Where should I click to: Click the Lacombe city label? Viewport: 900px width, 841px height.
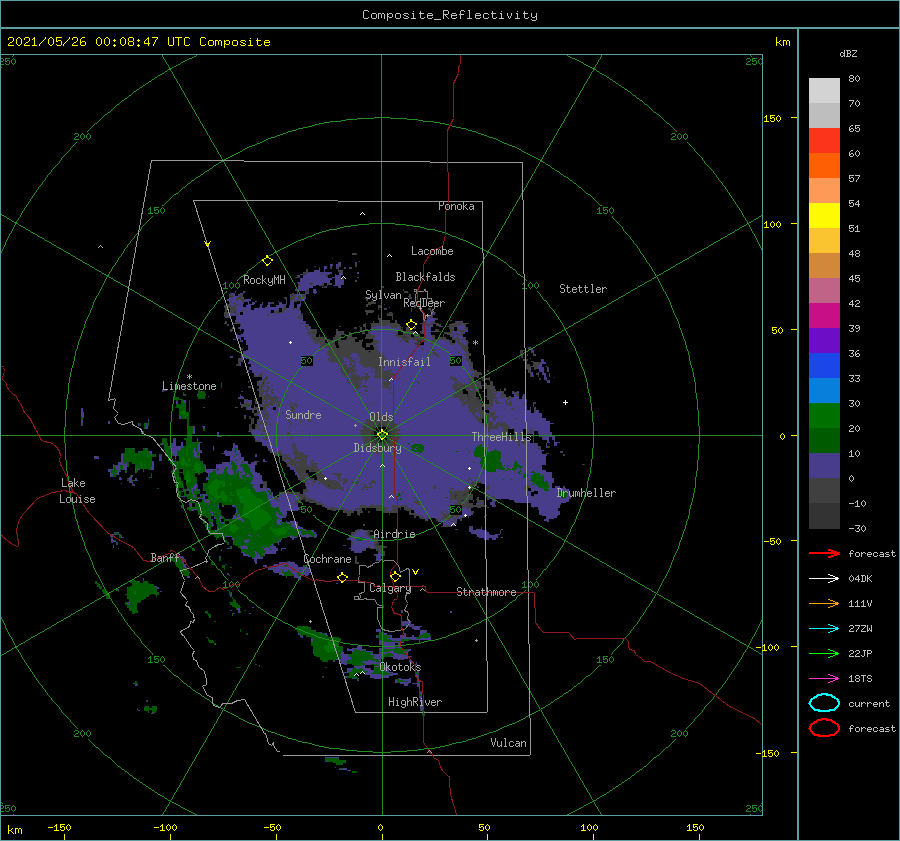tap(432, 251)
